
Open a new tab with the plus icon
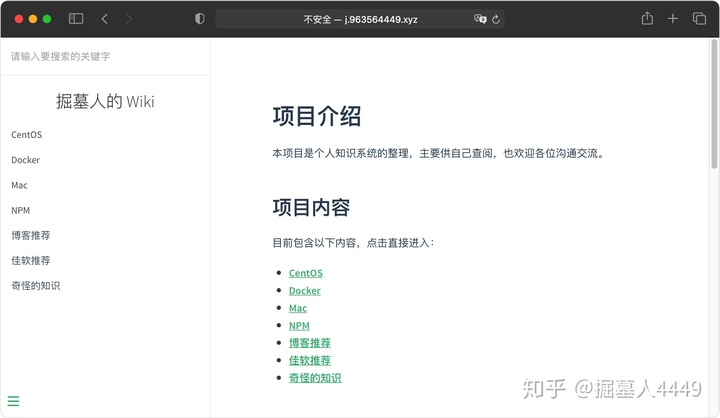pyautogui.click(x=673, y=19)
